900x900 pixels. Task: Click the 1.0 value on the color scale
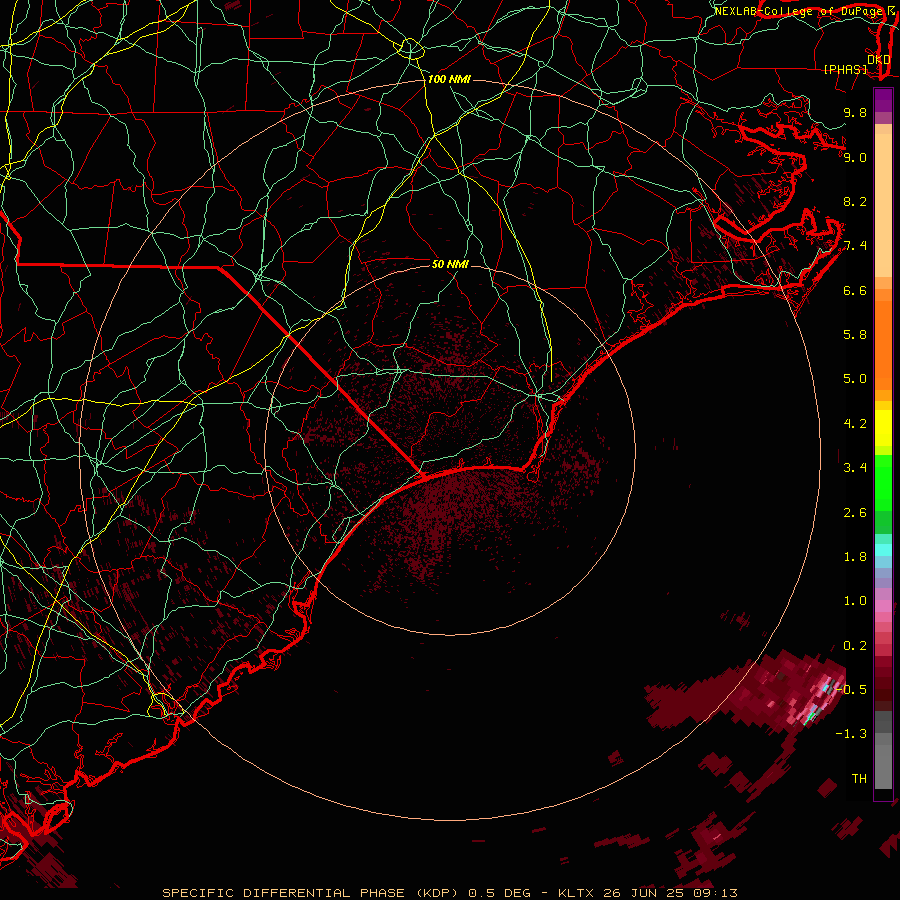tap(855, 601)
